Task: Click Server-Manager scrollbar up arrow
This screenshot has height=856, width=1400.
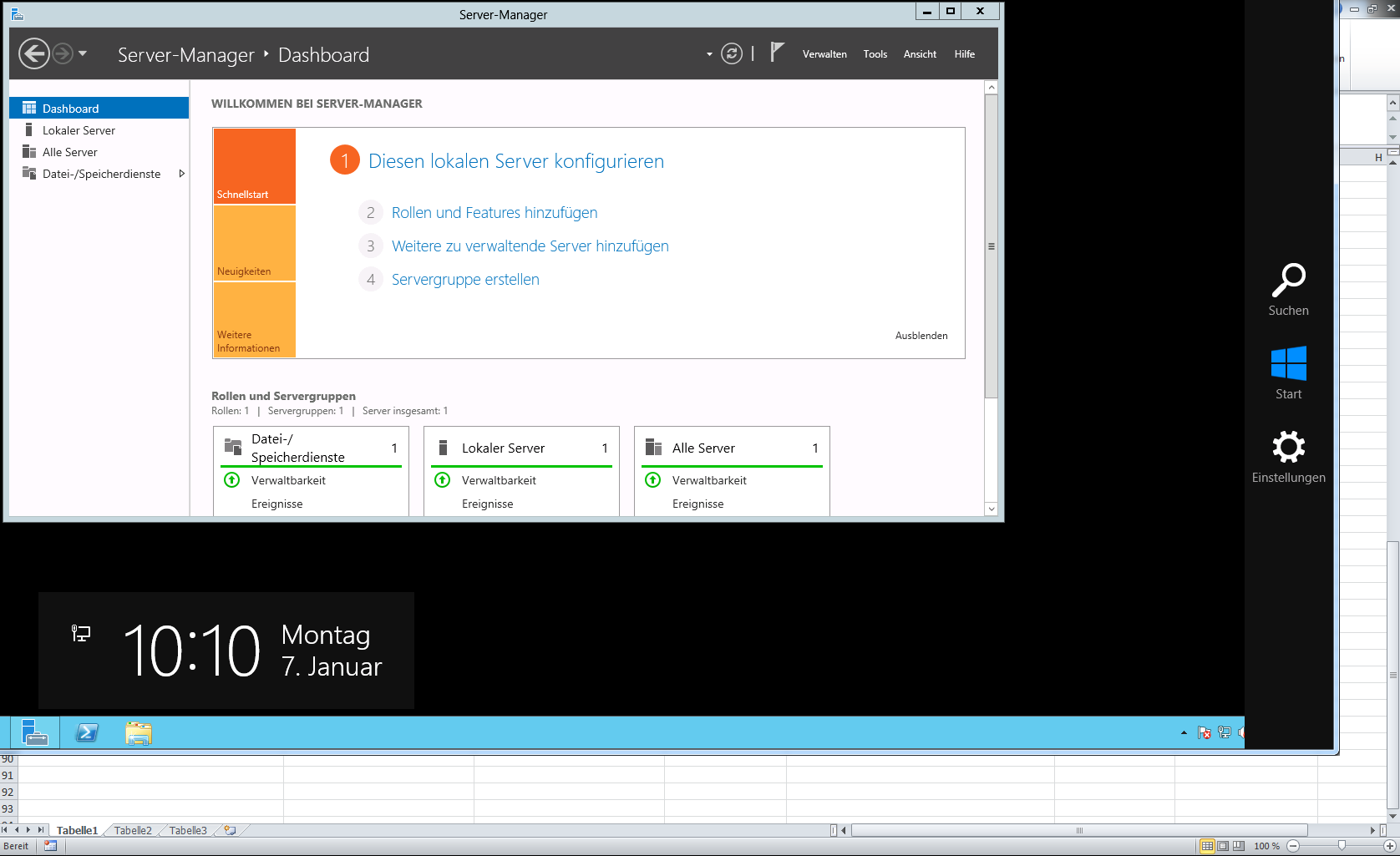Action: tap(992, 88)
